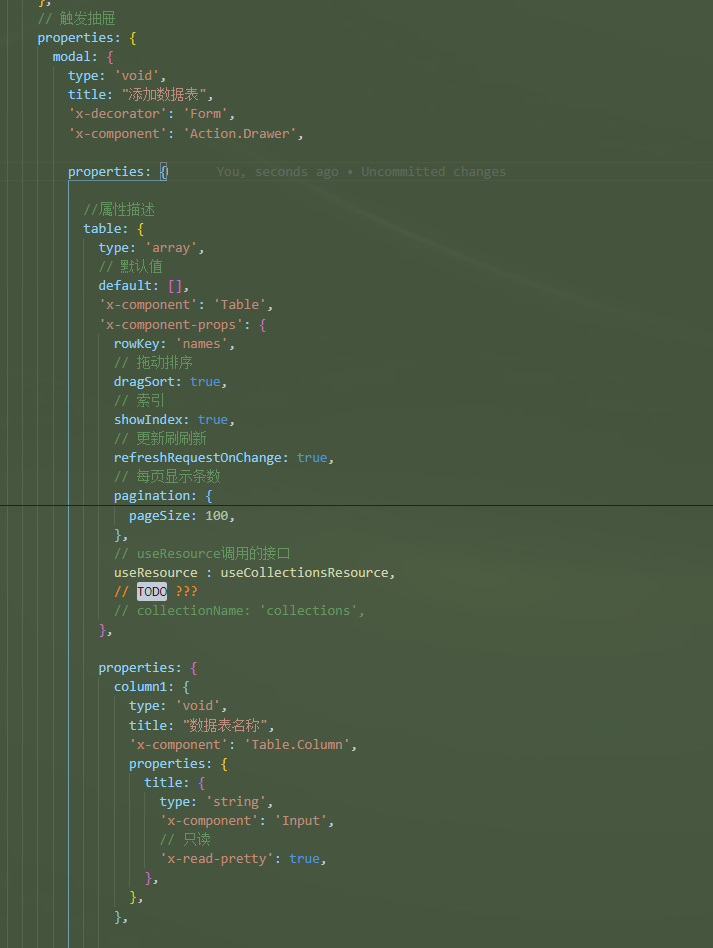Click the column1 object key
Viewport: 713px width, 948px height.
tap(144, 687)
